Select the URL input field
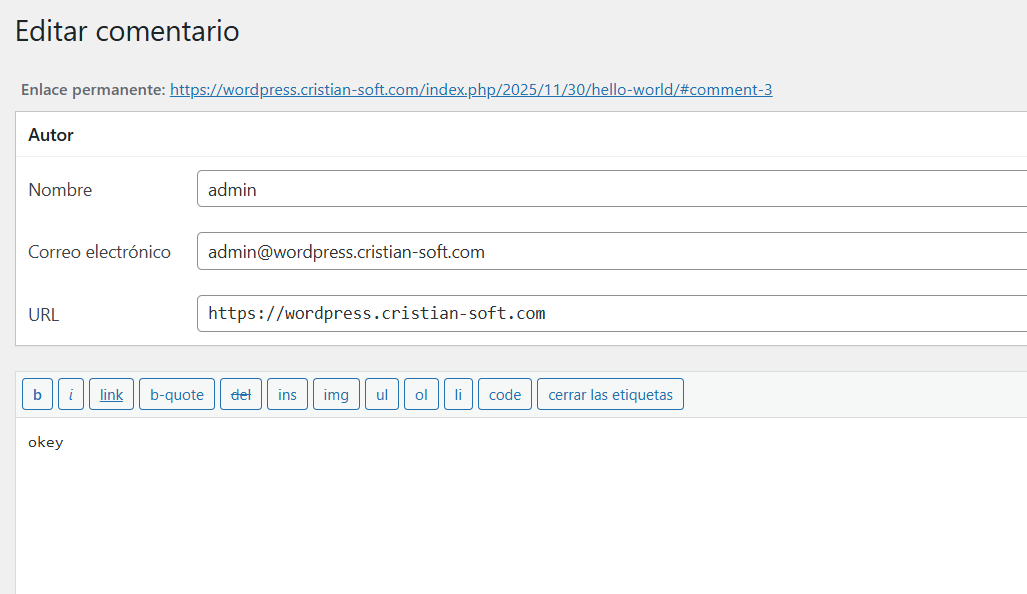Screen dimensions: 1027x594 point(610,314)
